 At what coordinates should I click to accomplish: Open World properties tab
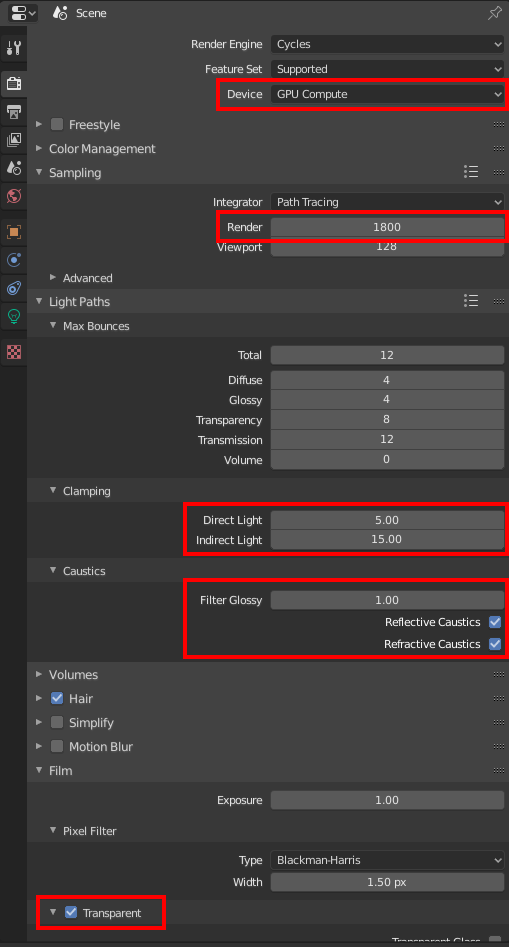coord(14,196)
